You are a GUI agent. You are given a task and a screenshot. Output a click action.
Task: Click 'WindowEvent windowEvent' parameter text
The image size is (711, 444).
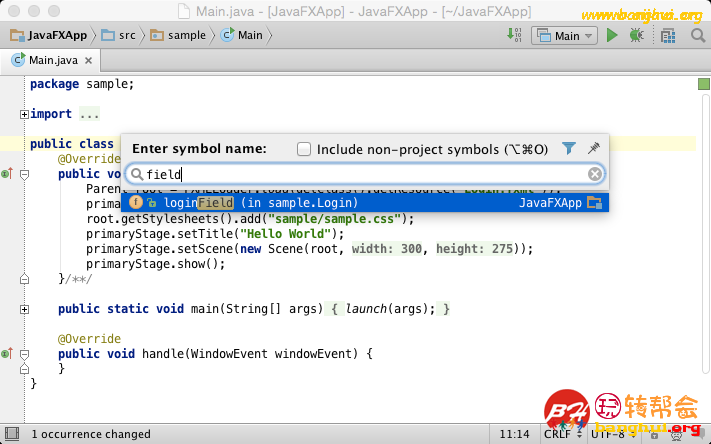pyautogui.click(x=274, y=354)
